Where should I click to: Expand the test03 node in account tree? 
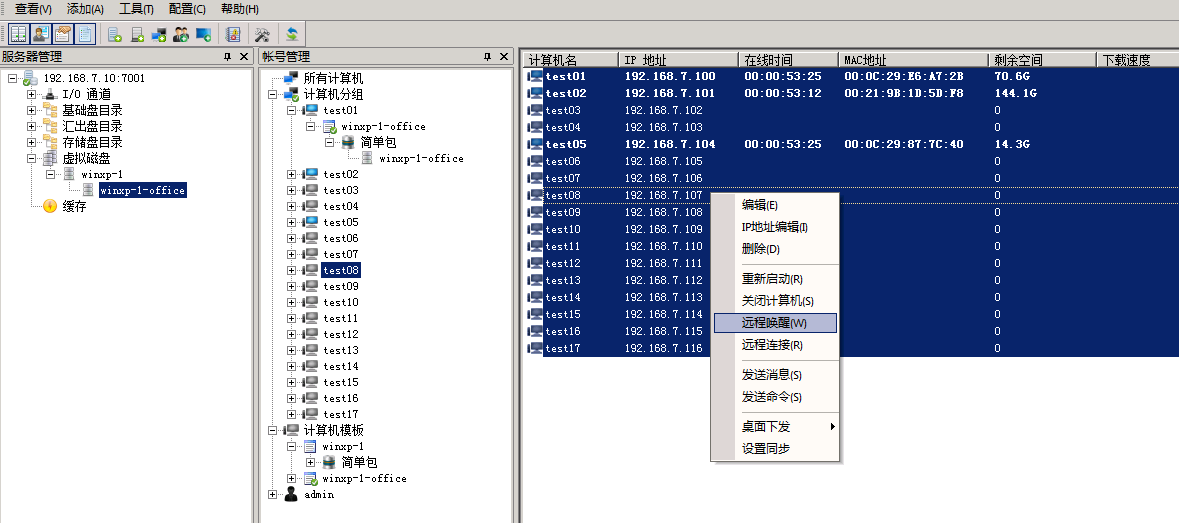pyautogui.click(x=292, y=190)
